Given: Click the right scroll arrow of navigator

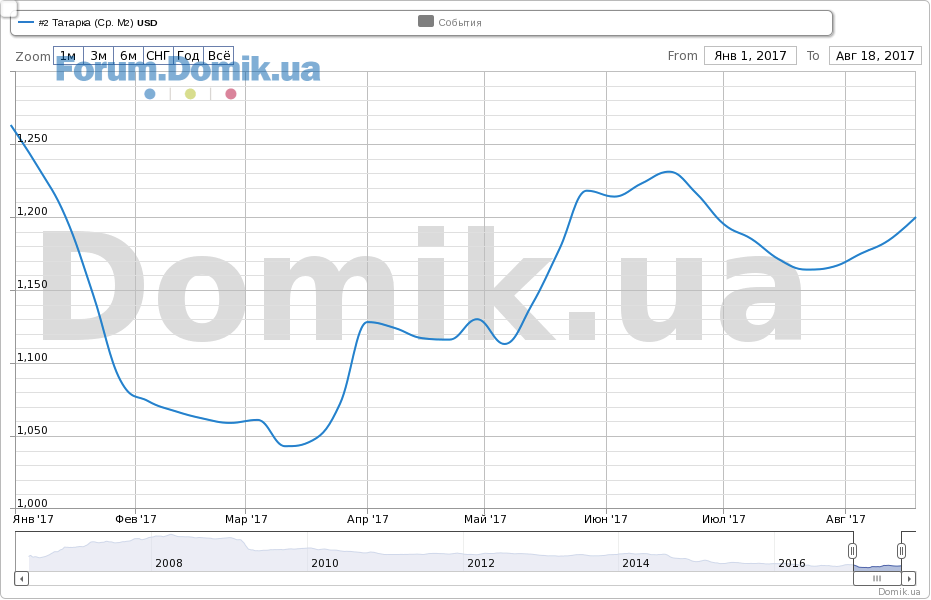Looking at the screenshot, I should click(x=909, y=578).
